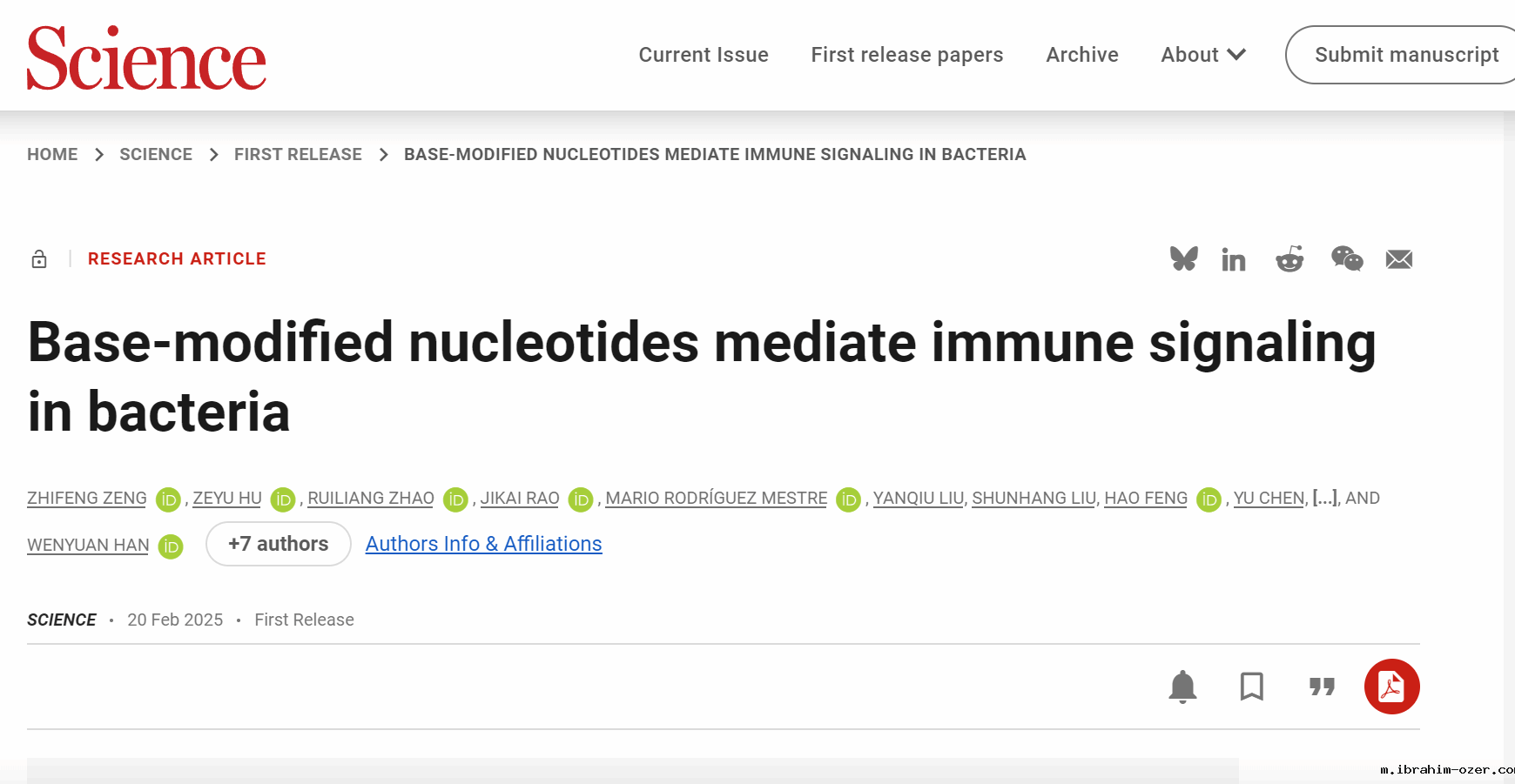The height and width of the screenshot is (784, 1515).
Task: Open Current Issue menu item
Action: pos(704,55)
